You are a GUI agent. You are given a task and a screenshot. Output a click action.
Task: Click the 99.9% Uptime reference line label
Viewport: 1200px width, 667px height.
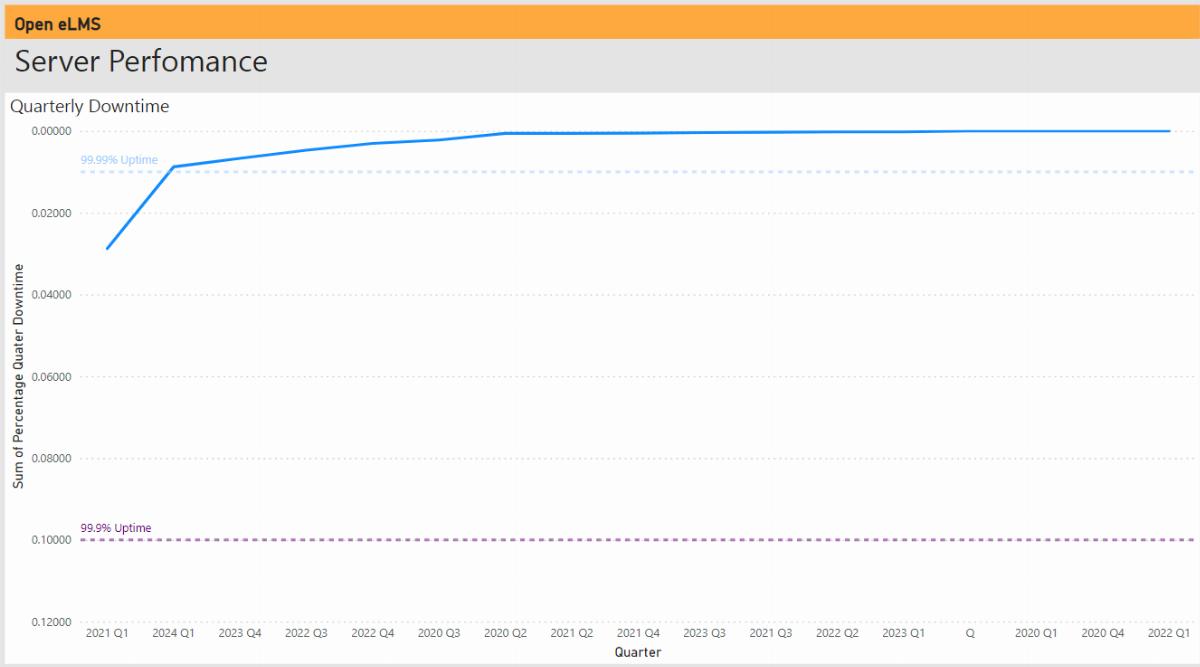click(116, 528)
